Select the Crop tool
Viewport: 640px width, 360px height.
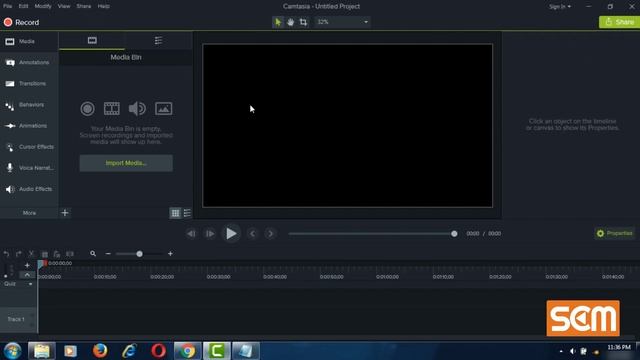click(303, 22)
